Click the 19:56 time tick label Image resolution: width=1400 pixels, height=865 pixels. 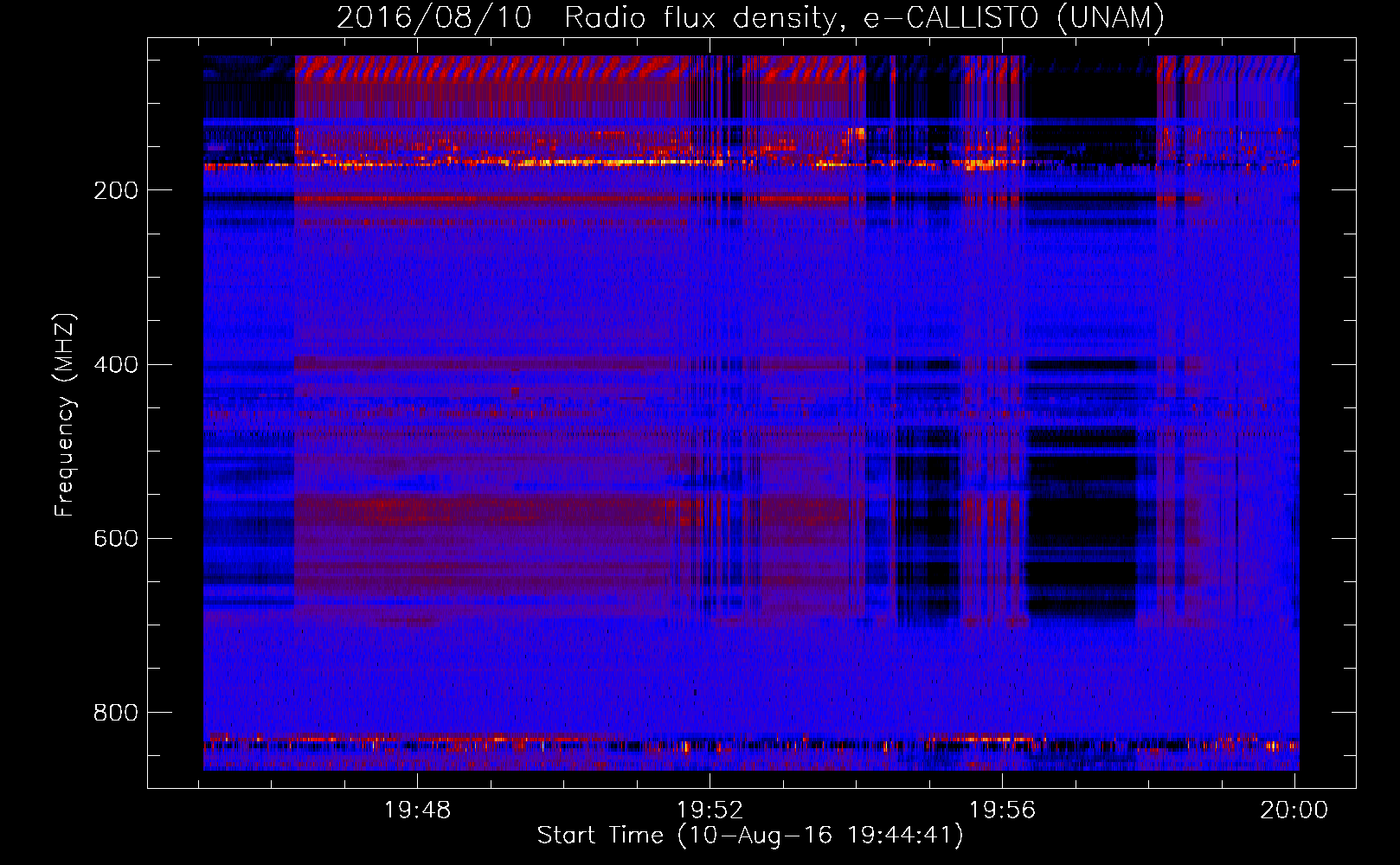pos(1002,810)
